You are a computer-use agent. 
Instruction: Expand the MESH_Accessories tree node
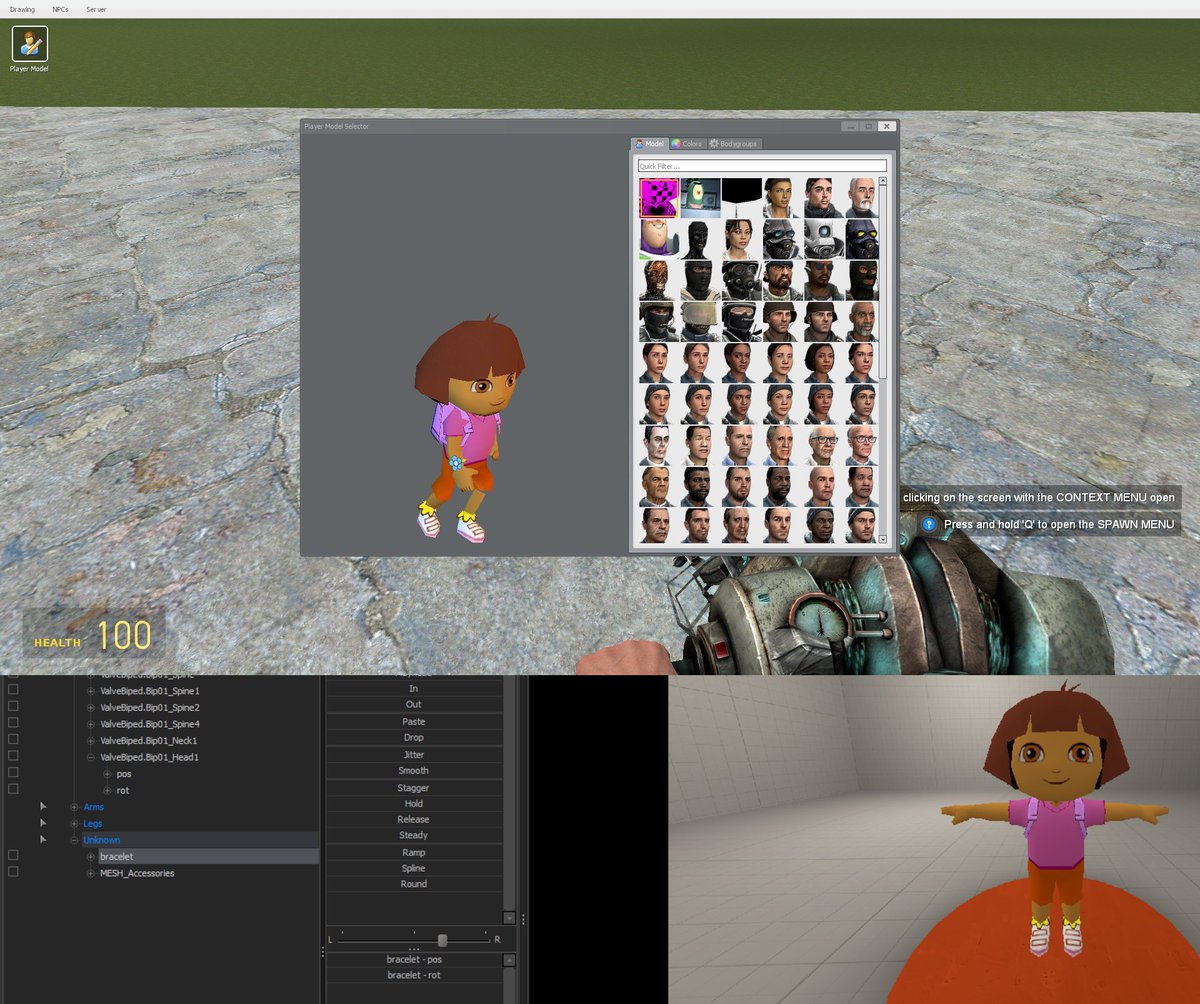point(91,873)
